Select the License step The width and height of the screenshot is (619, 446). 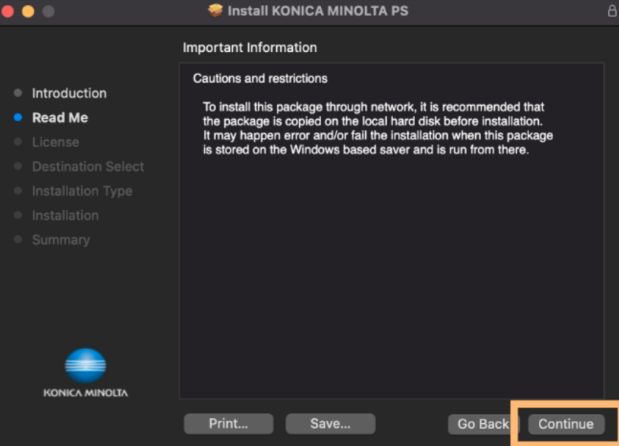coord(56,142)
